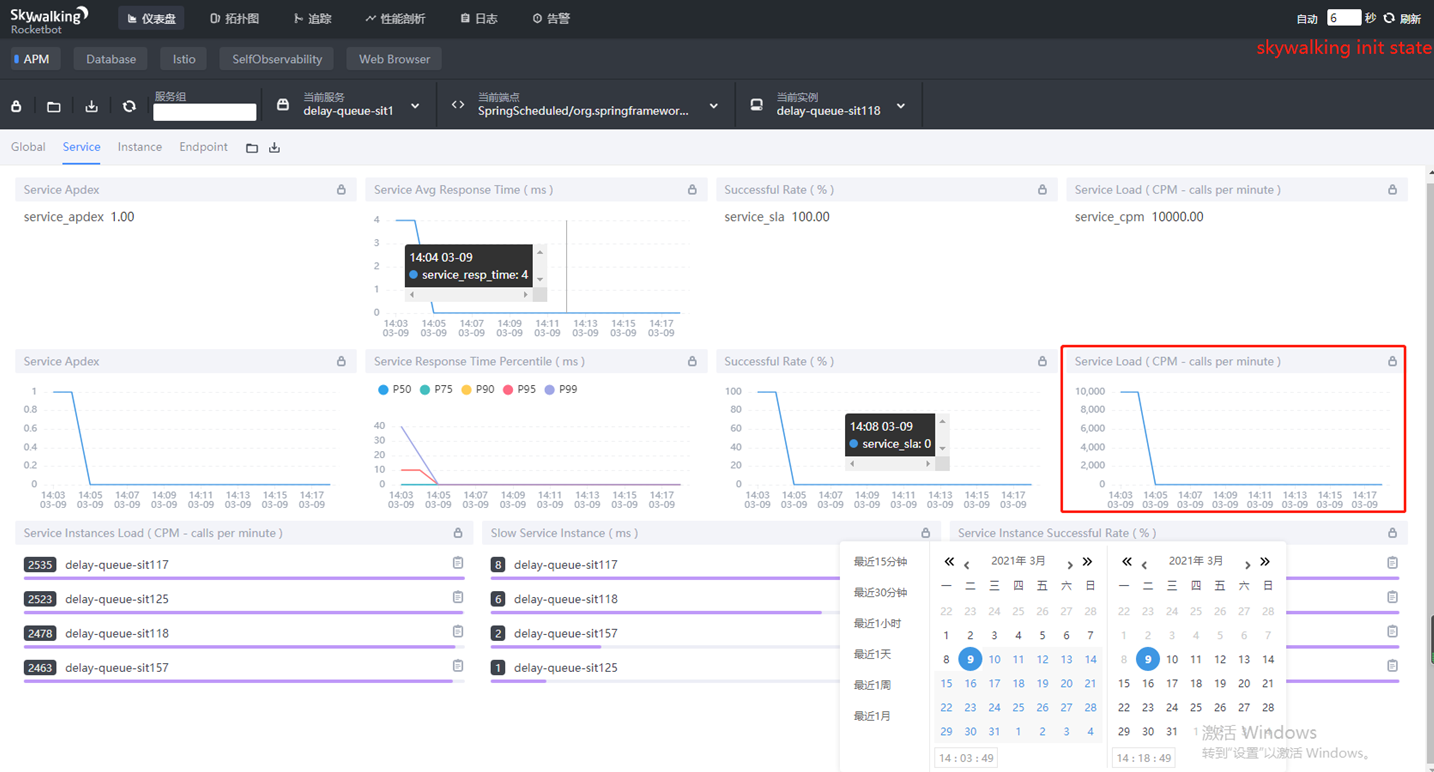Switch to the Web Browser dashboard

394,59
